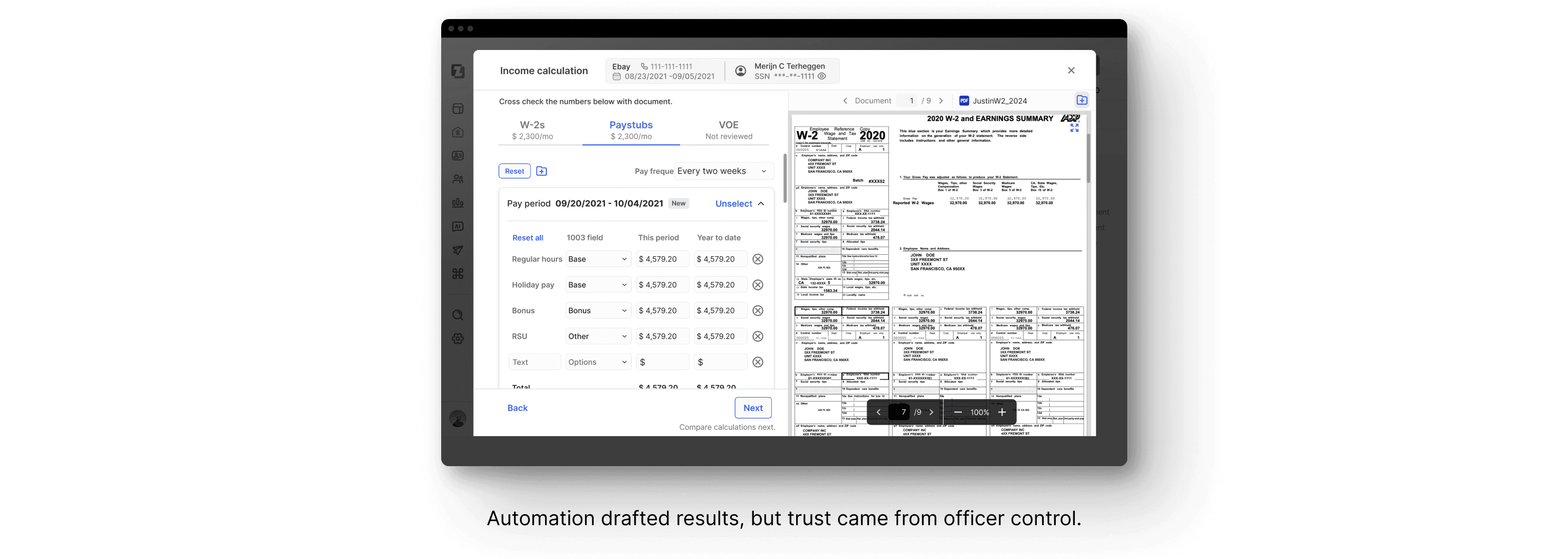Switch to the VOE tab
Viewport: 1568px width, 559px height.
click(728, 130)
